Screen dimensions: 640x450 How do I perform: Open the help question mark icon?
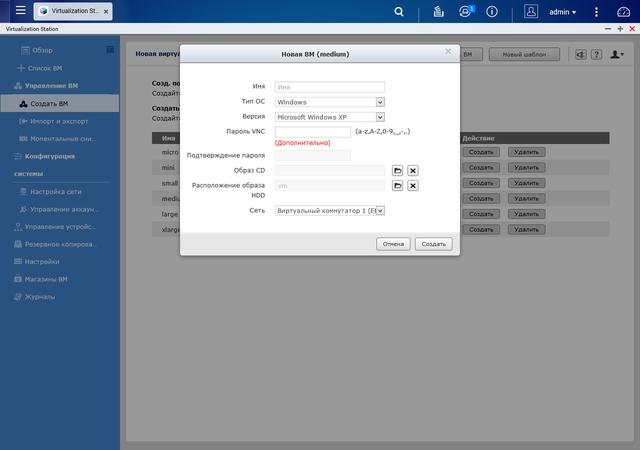pos(596,54)
